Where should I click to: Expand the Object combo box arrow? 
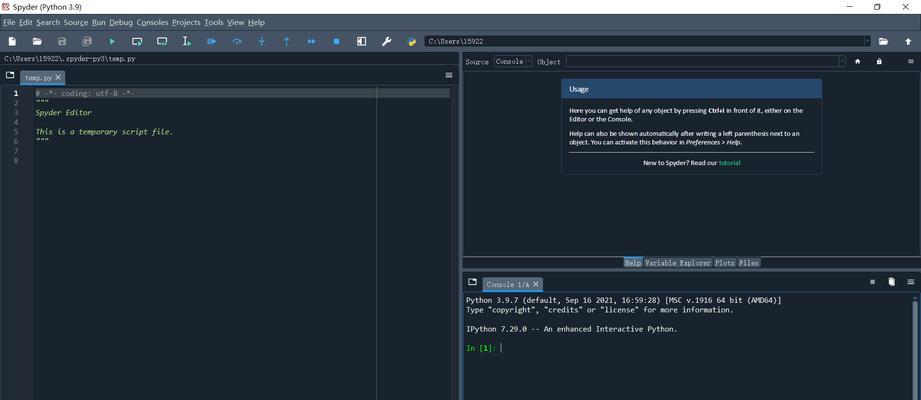(x=842, y=61)
